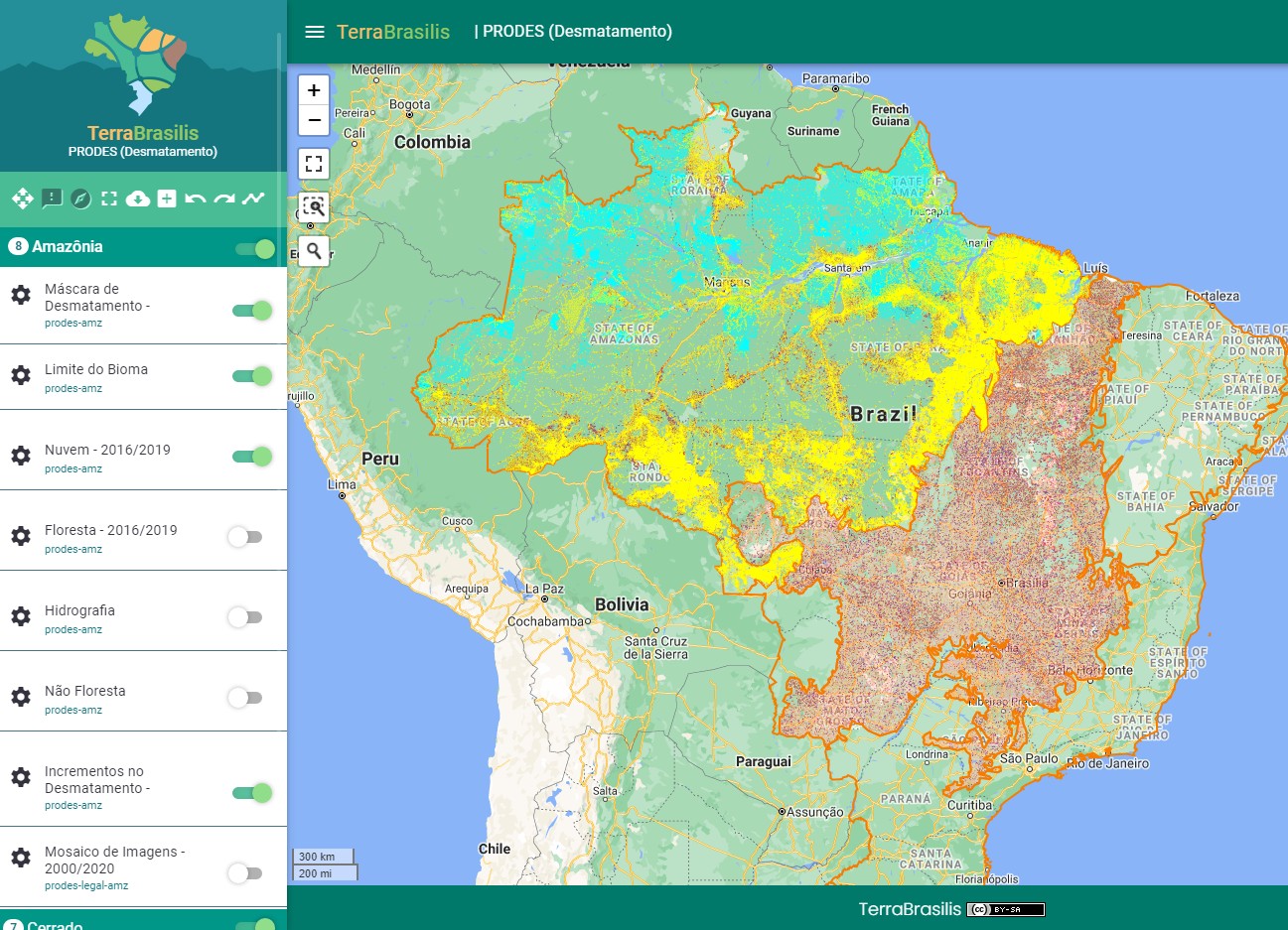
Task: Click the redo arrow in the toolbar
Action: [x=222, y=199]
